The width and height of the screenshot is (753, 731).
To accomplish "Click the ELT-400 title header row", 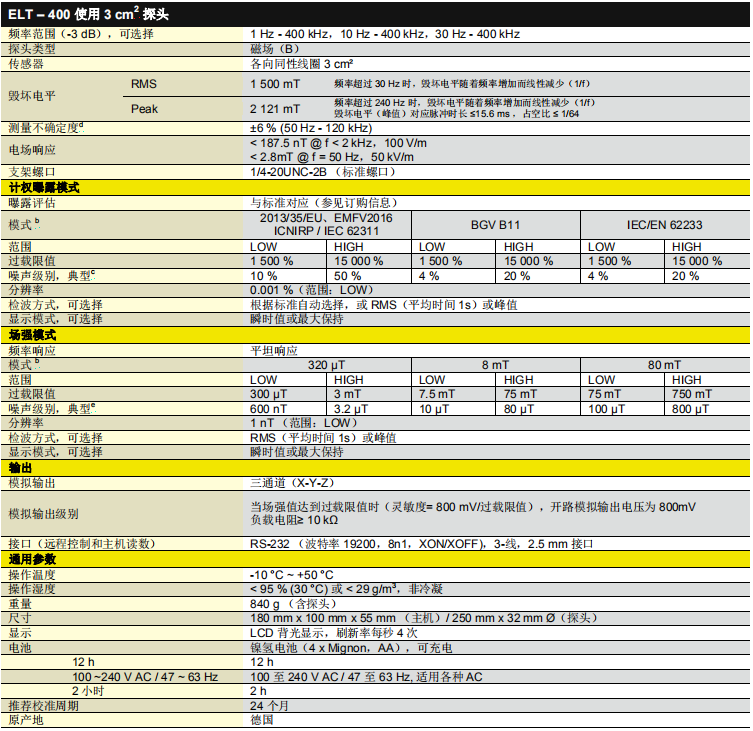I will pyautogui.click(x=375, y=14).
